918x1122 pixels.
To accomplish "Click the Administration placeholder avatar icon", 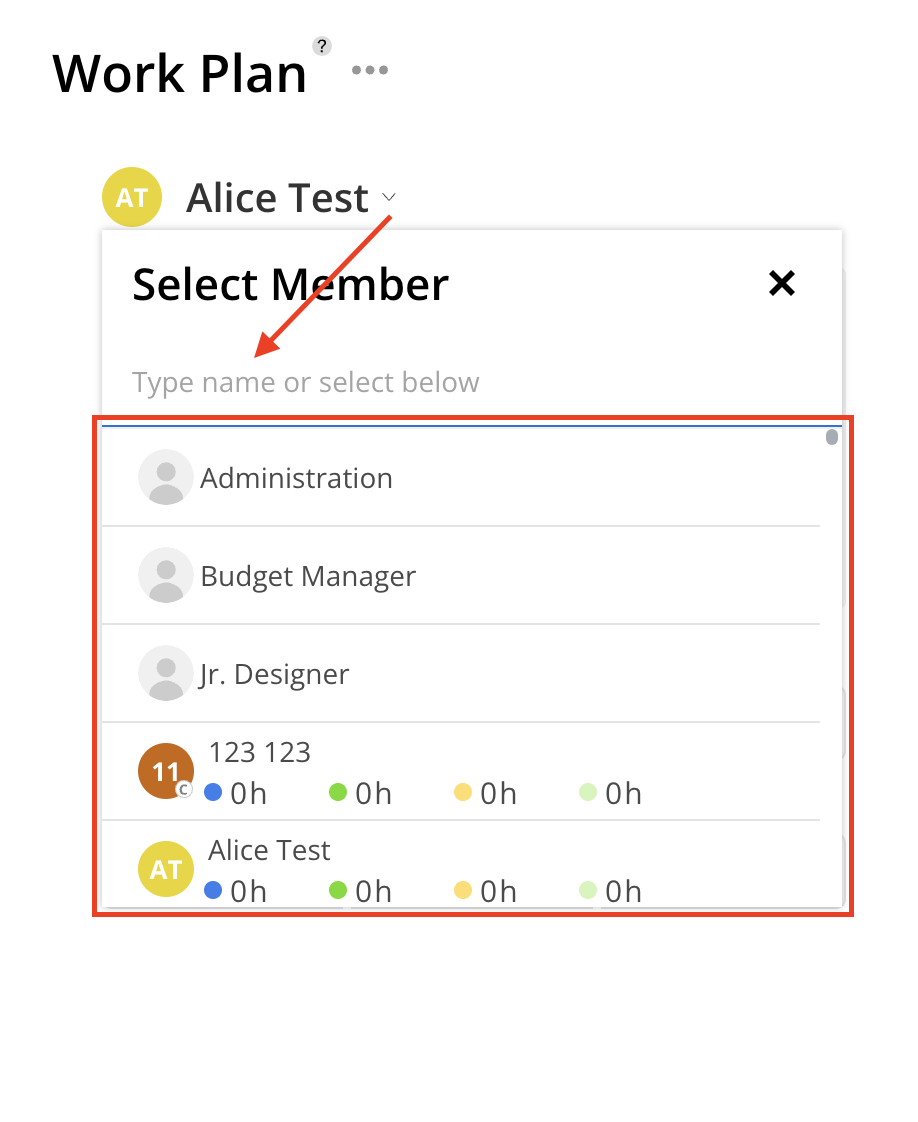I will [166, 477].
